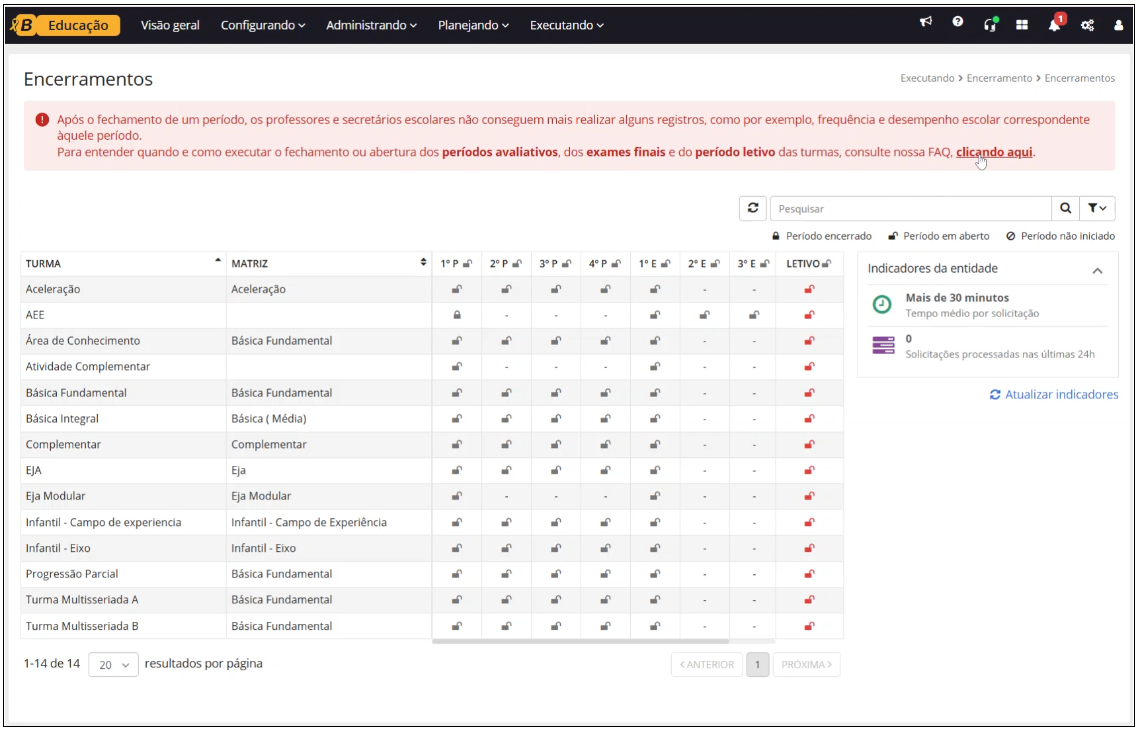1138x732 pixels.
Task: Toggle the 2º E lock for AEE
Action: click(704, 315)
